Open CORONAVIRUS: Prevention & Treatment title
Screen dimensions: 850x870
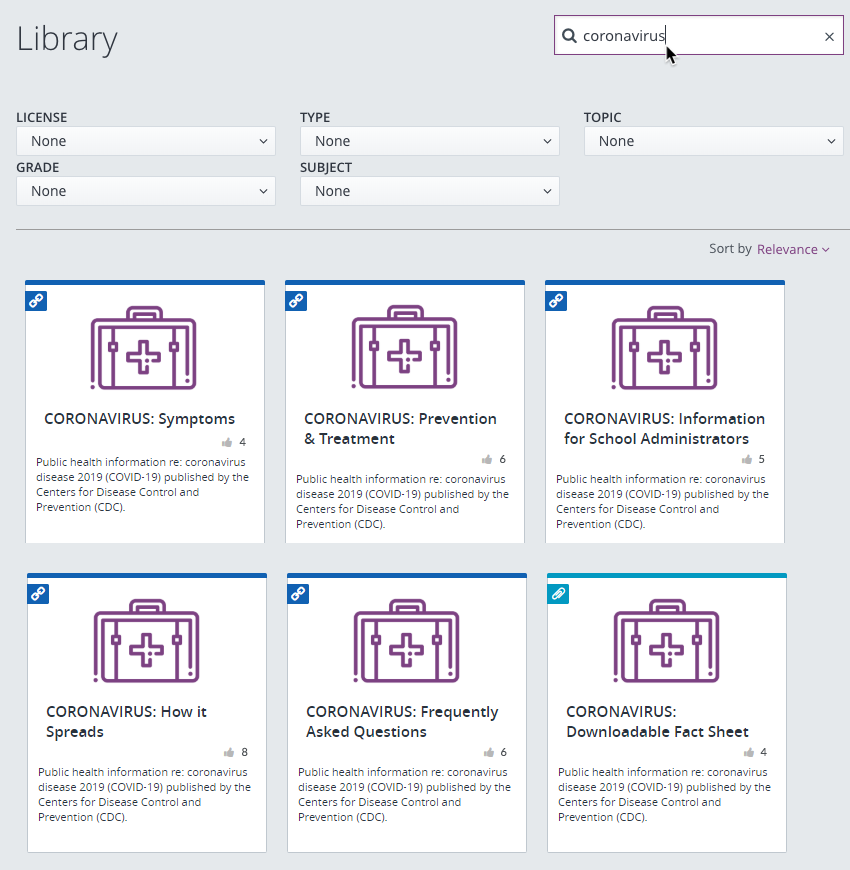pyautogui.click(x=400, y=429)
